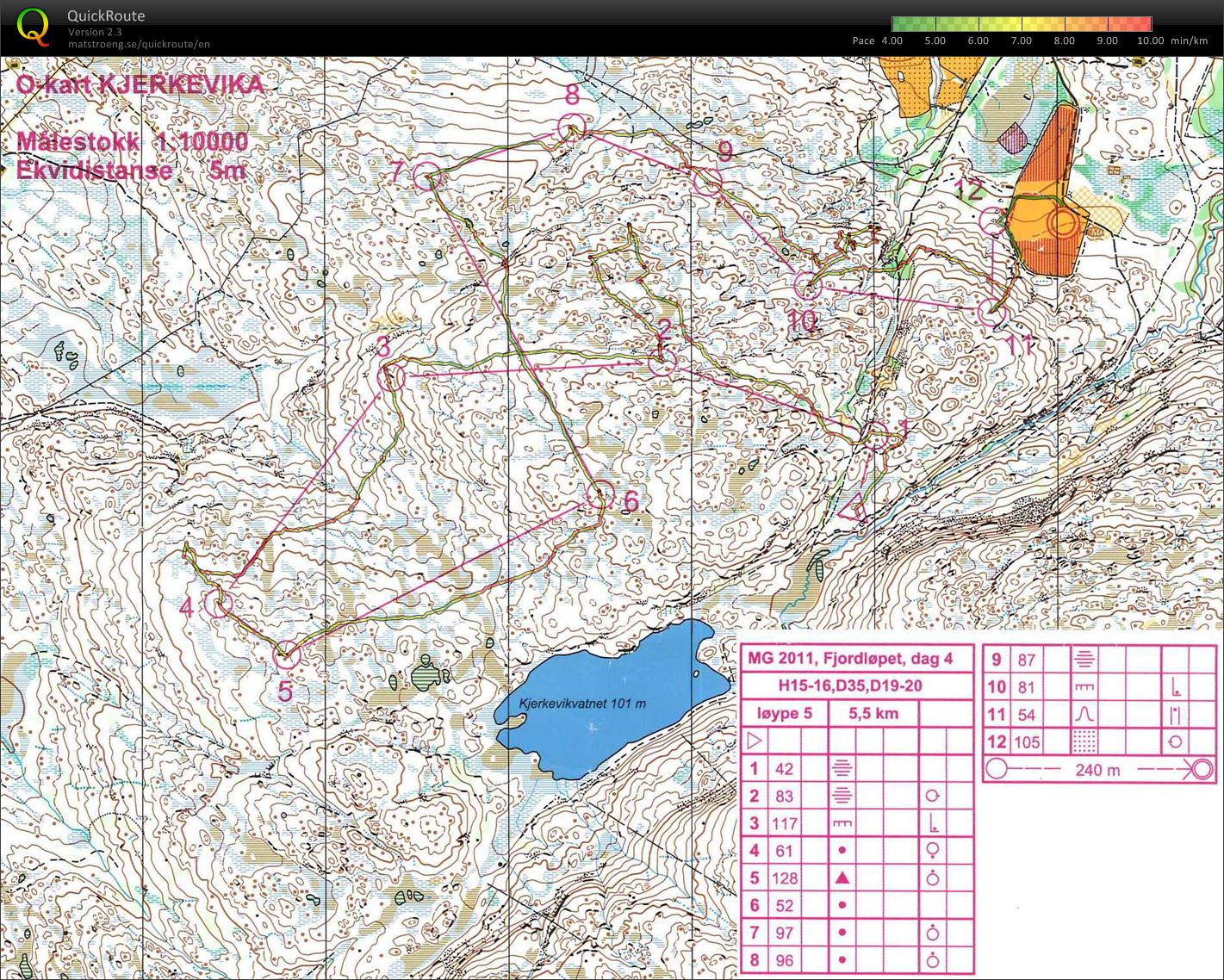1224x980 pixels.
Task: Click the Målestokk 1:10000 scale text
Action: click(133, 142)
